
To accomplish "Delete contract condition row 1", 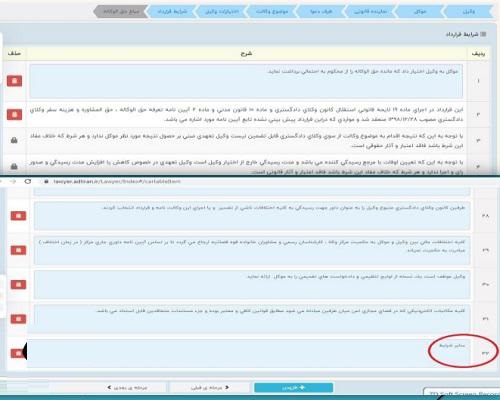I will coord(14,81).
